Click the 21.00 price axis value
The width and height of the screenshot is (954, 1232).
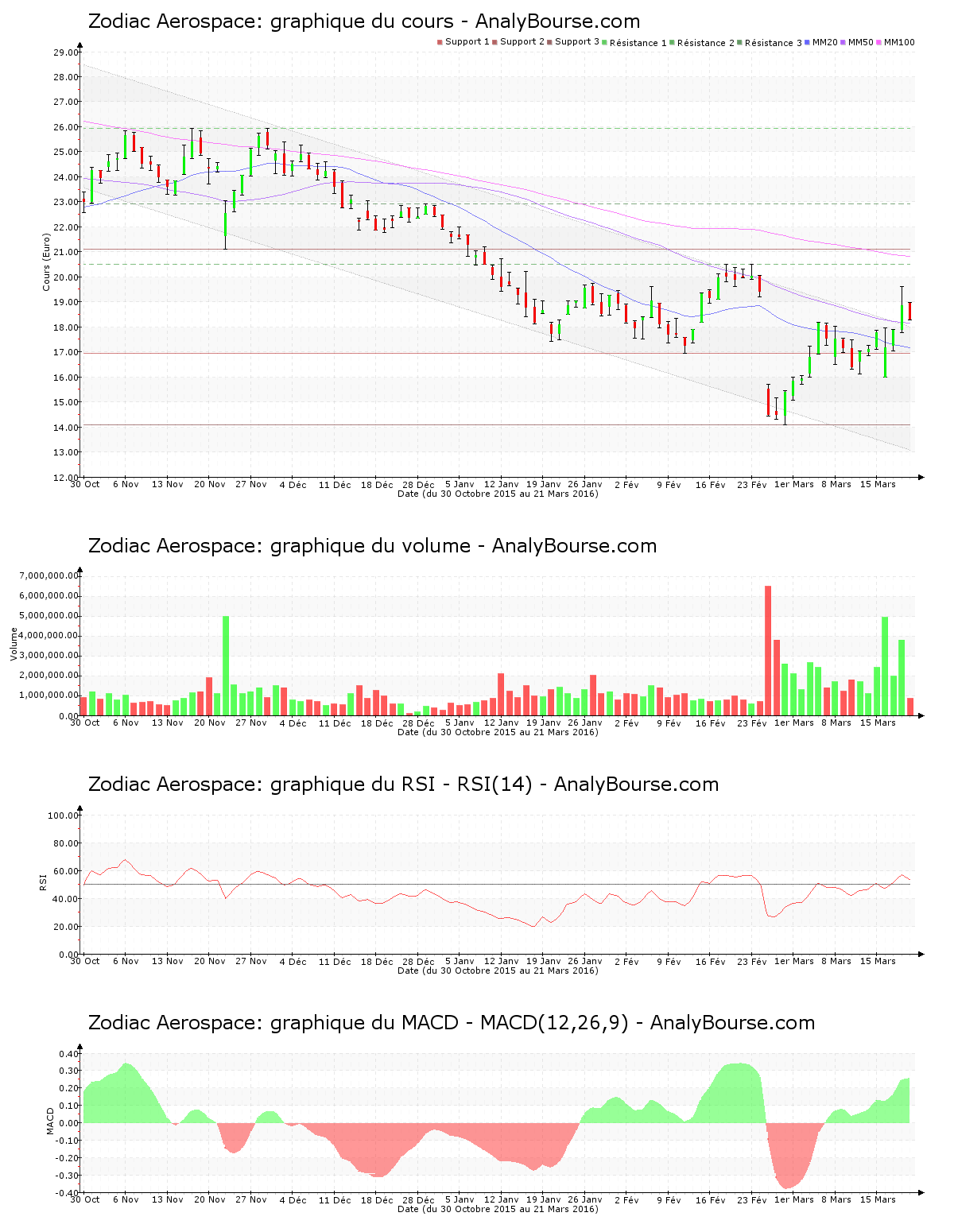coord(65,252)
